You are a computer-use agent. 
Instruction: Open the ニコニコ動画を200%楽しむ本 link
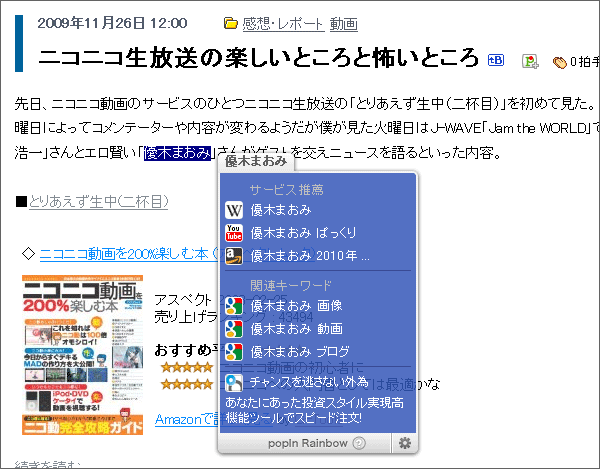pyautogui.click(x=129, y=254)
